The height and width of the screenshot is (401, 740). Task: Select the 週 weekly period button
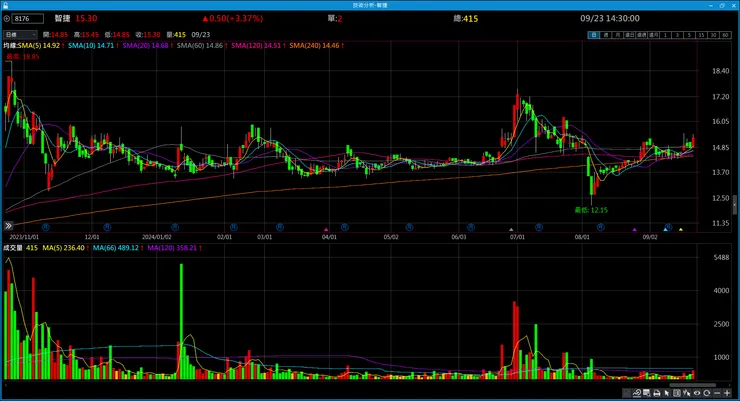point(606,35)
